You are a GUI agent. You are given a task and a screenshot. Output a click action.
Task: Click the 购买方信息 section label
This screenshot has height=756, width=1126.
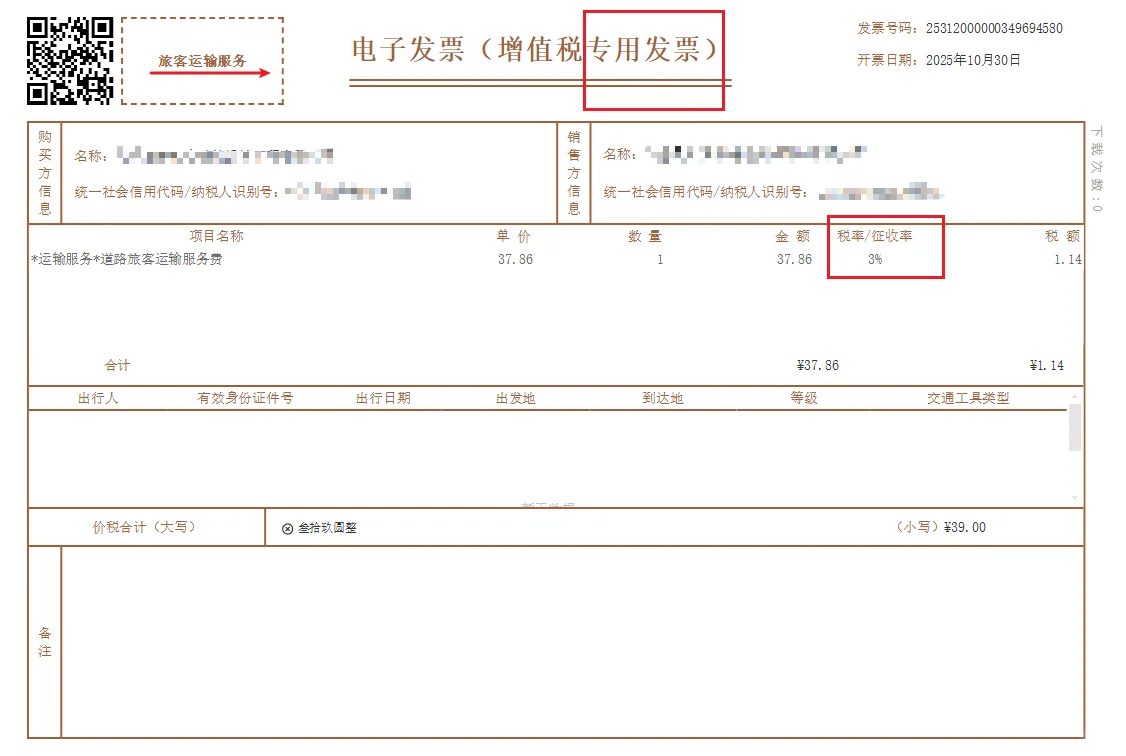[42, 168]
